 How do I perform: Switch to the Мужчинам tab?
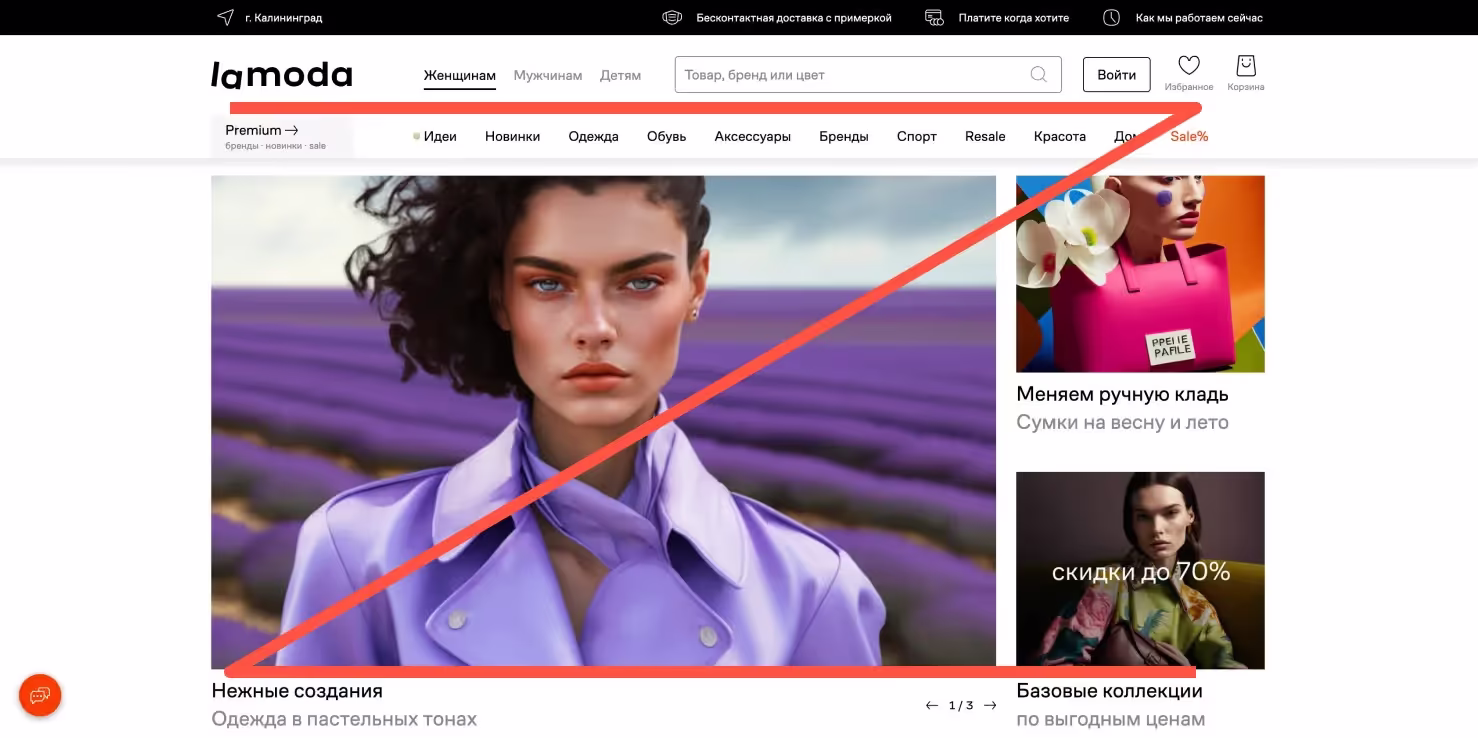point(547,75)
